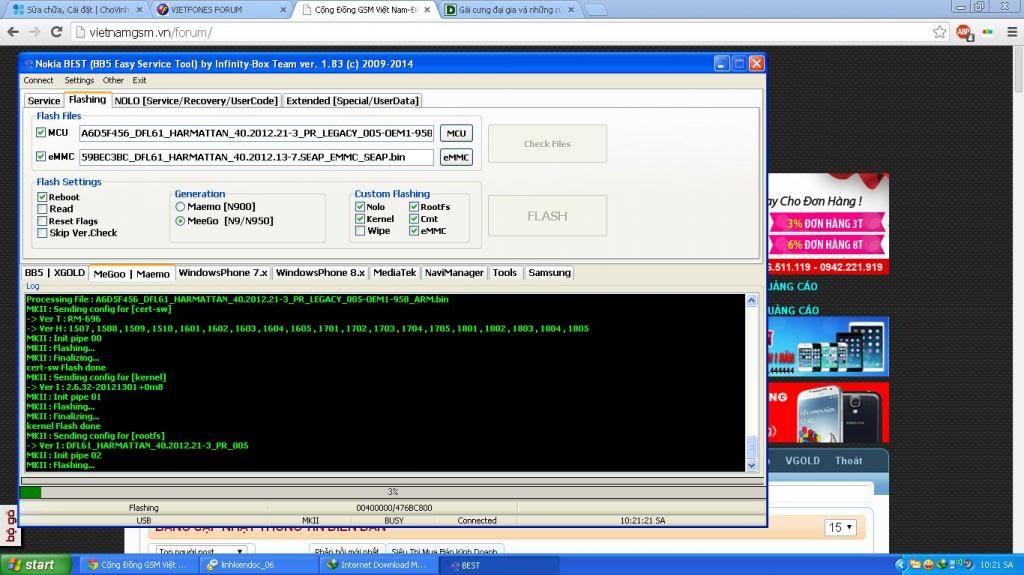Image resolution: width=1024 pixels, height=575 pixels.
Task: Click the MCU file path field
Action: 256,133
